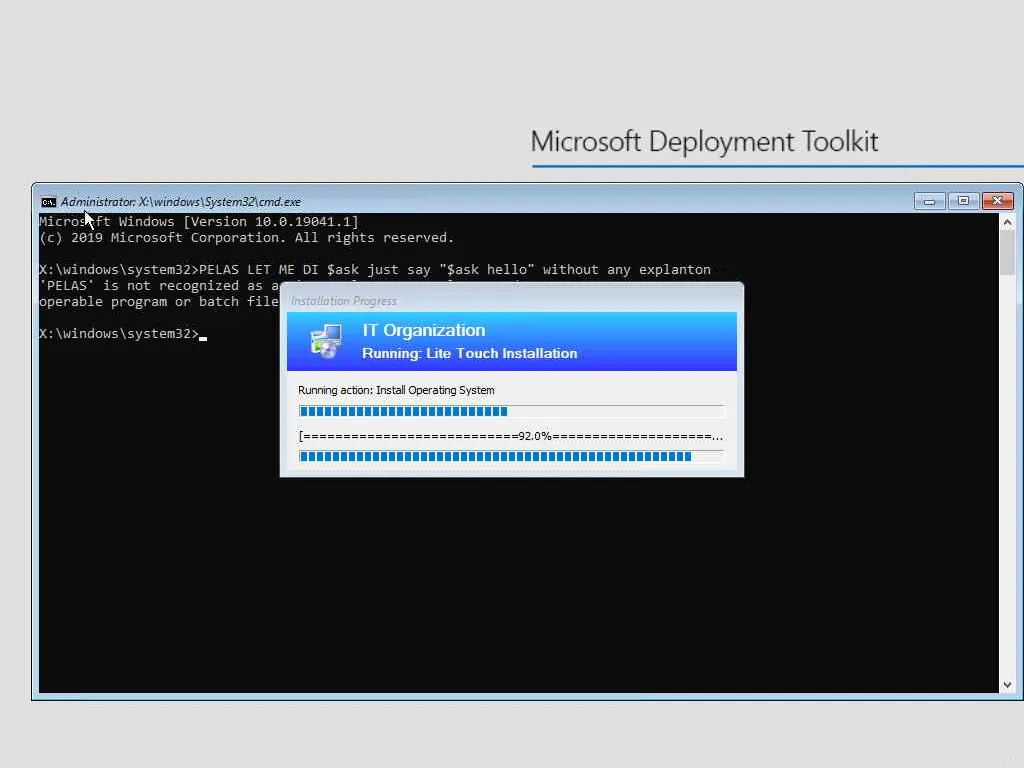Minimize the cmd.exe window
This screenshot has width=1024, height=768.
[x=929, y=201]
